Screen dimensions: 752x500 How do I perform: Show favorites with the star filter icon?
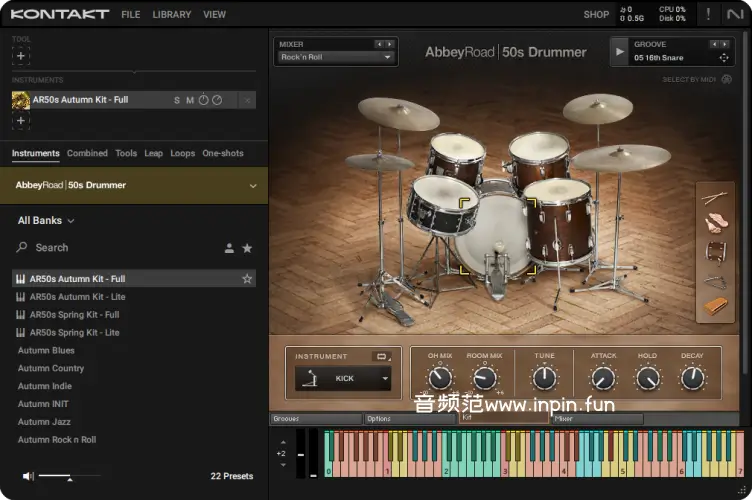[x=247, y=248]
